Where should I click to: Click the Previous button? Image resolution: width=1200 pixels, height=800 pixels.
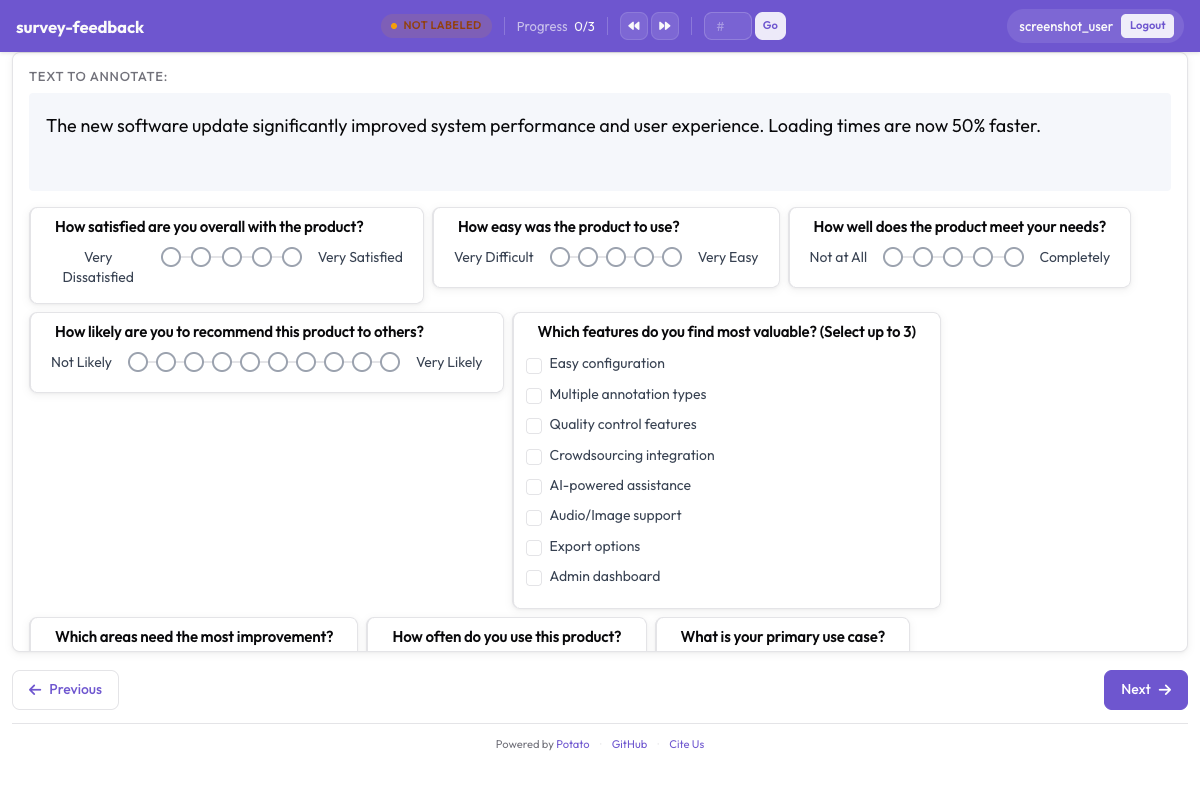click(65, 689)
